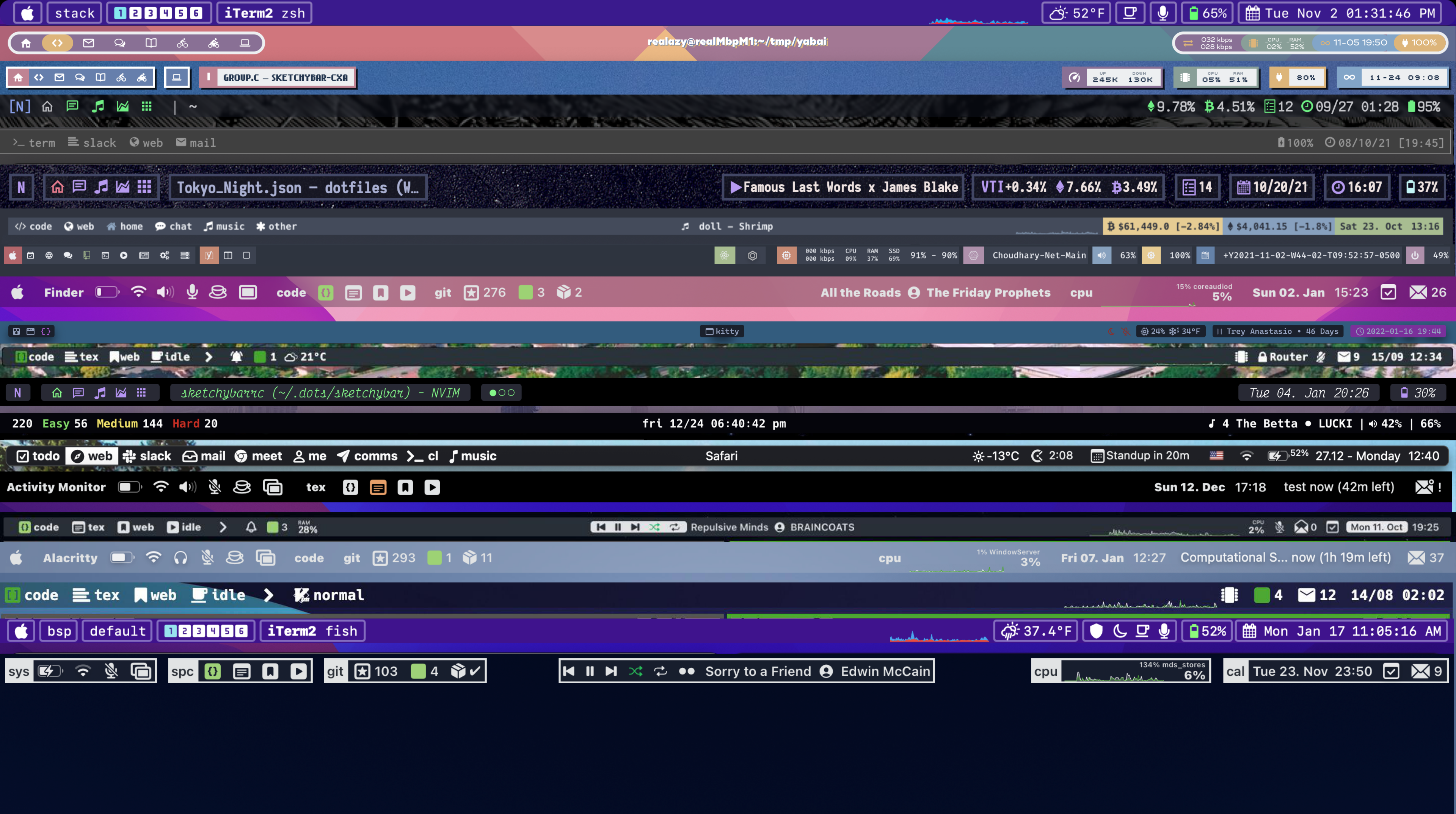Open mail envelope showing 26
Screen dimensions: 1456x814
(x=1427, y=293)
